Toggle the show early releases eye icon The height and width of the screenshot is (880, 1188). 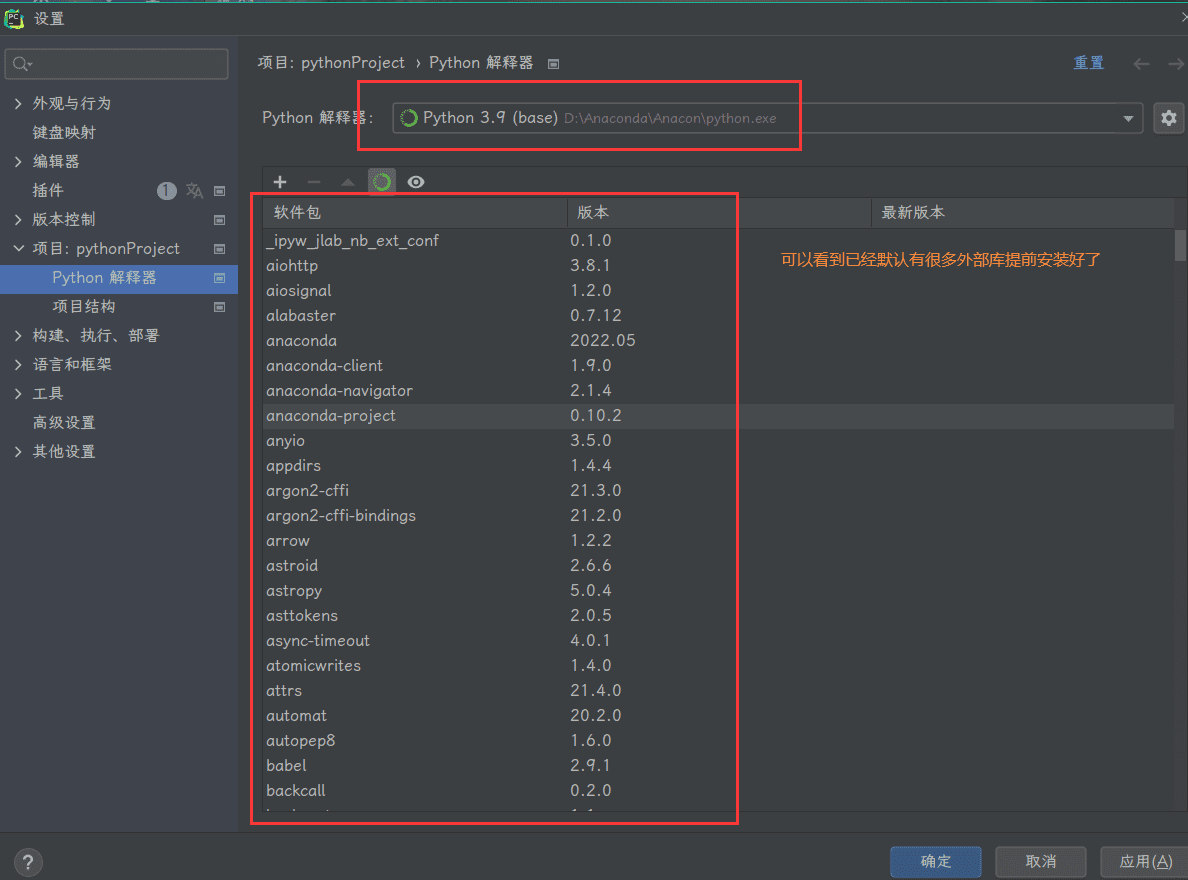coord(416,182)
